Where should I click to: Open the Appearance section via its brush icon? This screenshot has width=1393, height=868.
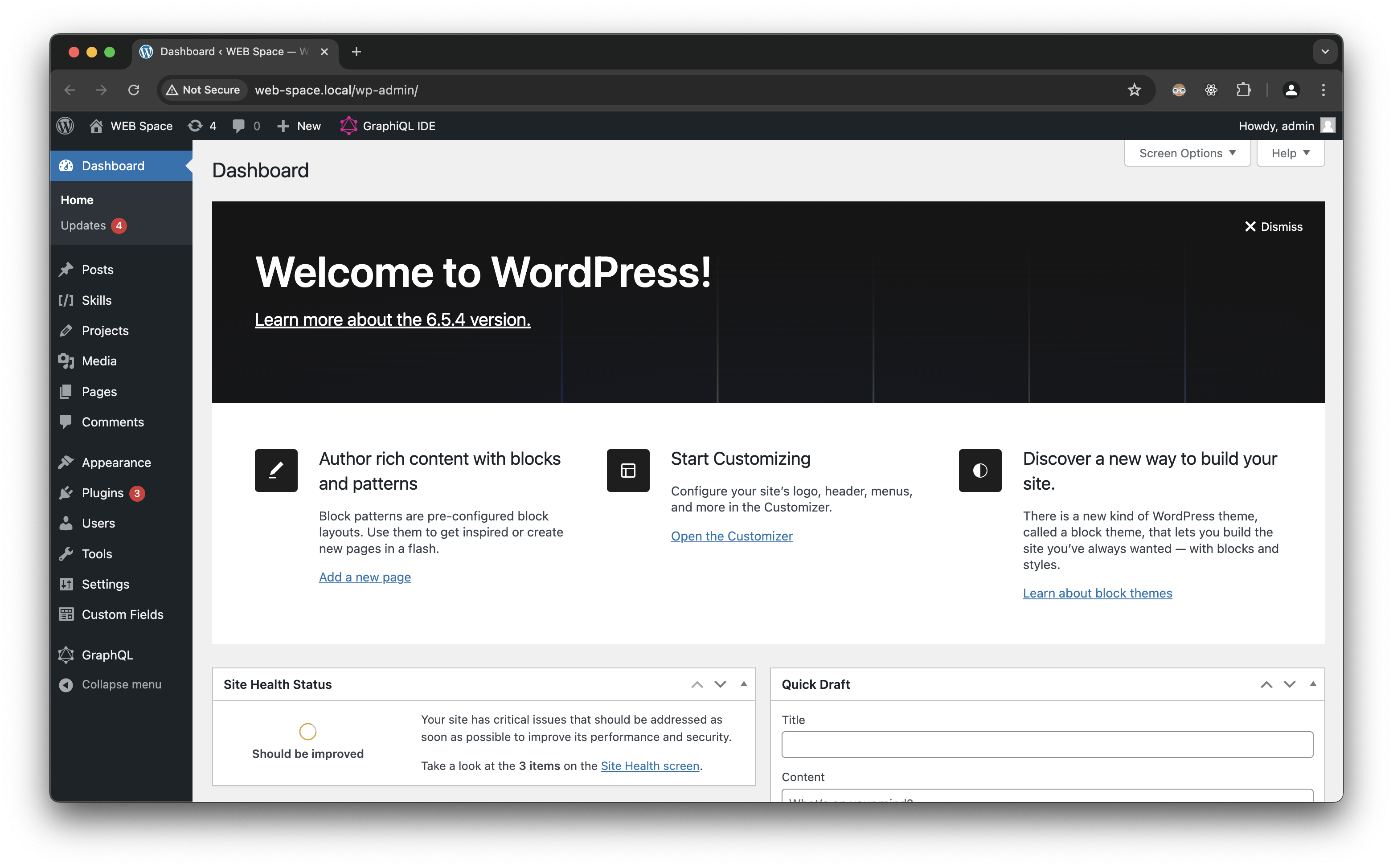(x=66, y=462)
